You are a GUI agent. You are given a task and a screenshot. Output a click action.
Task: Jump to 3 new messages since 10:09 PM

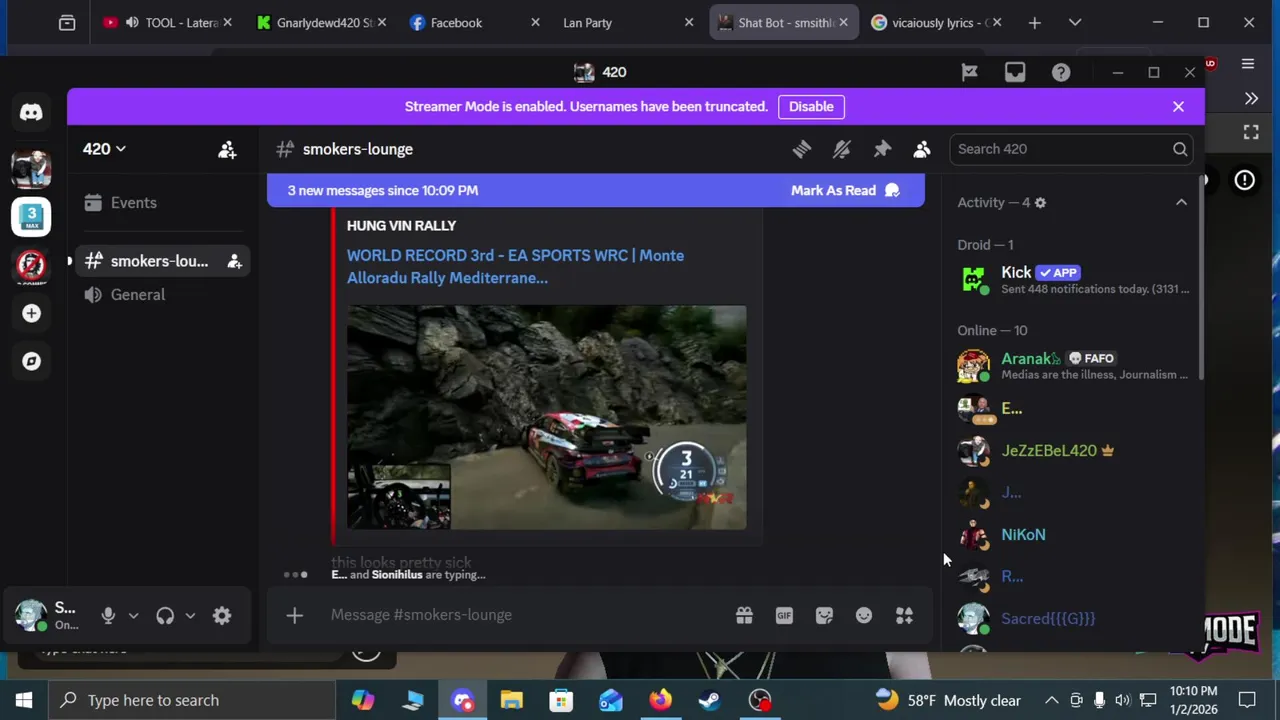(x=383, y=190)
